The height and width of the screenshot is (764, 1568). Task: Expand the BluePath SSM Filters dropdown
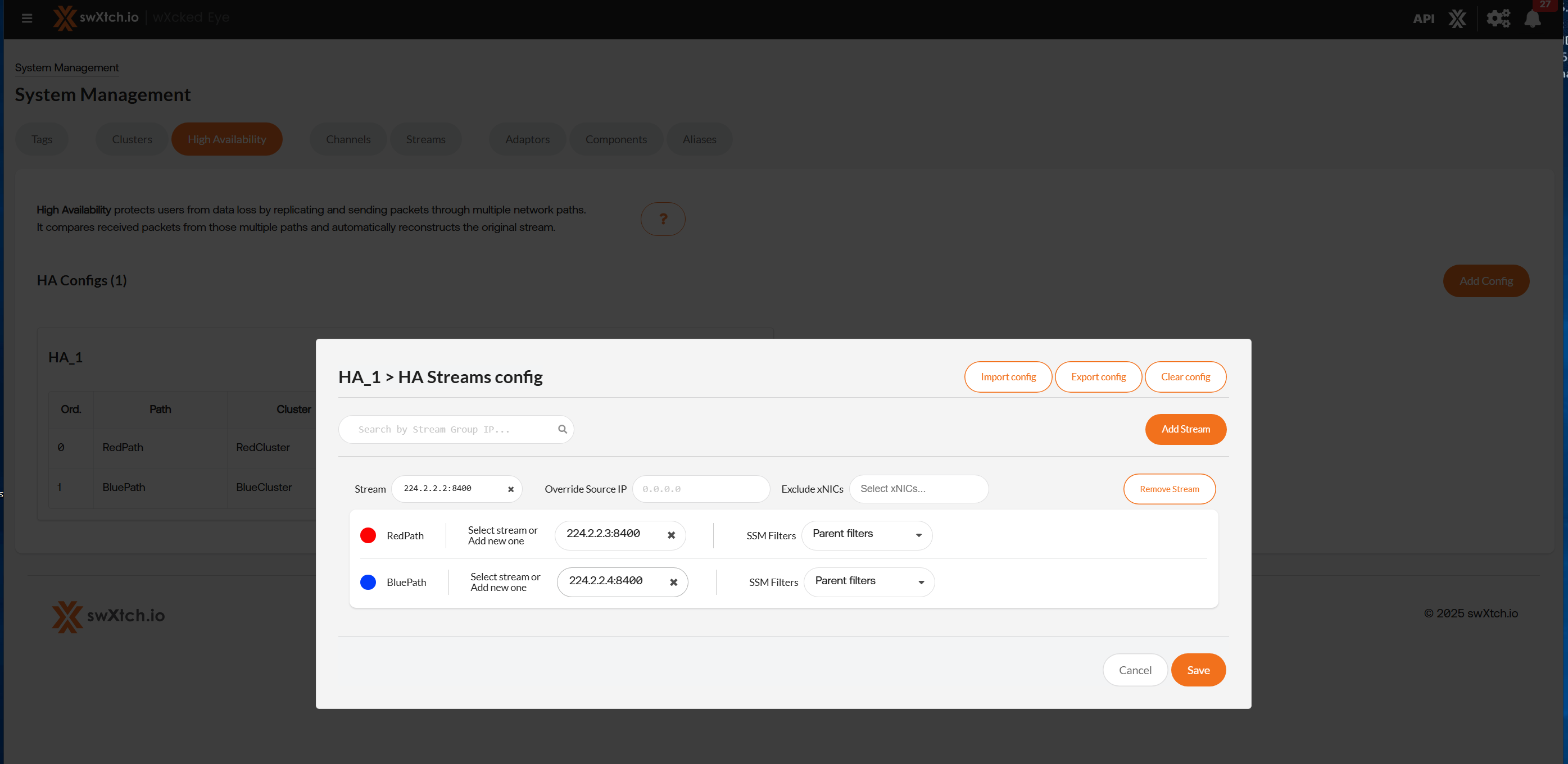coord(869,581)
